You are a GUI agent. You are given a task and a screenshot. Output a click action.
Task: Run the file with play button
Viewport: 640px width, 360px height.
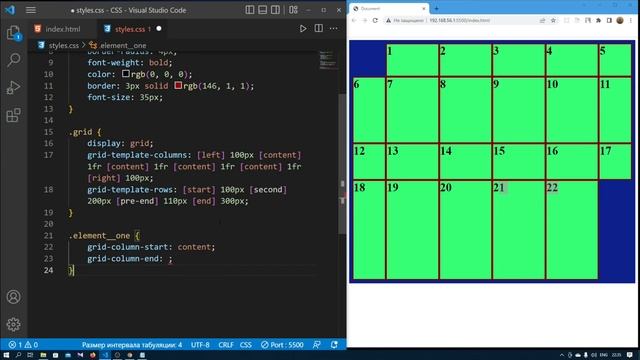click(x=303, y=29)
